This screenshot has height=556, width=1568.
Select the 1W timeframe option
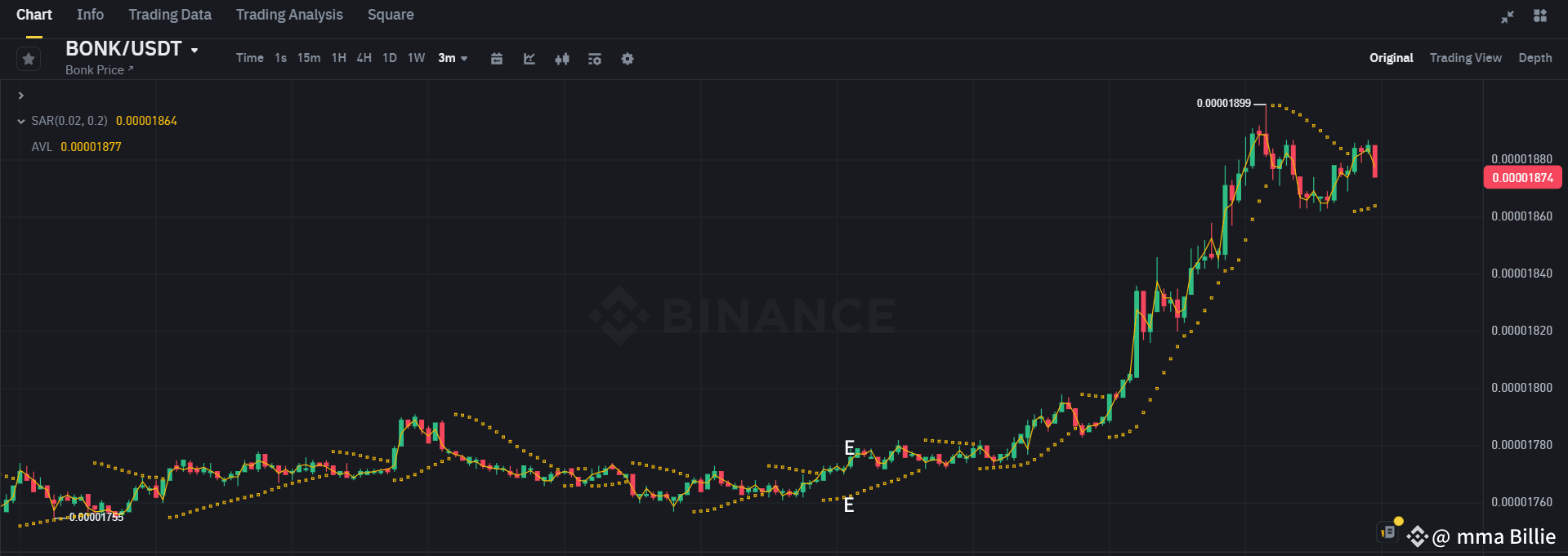tap(415, 58)
